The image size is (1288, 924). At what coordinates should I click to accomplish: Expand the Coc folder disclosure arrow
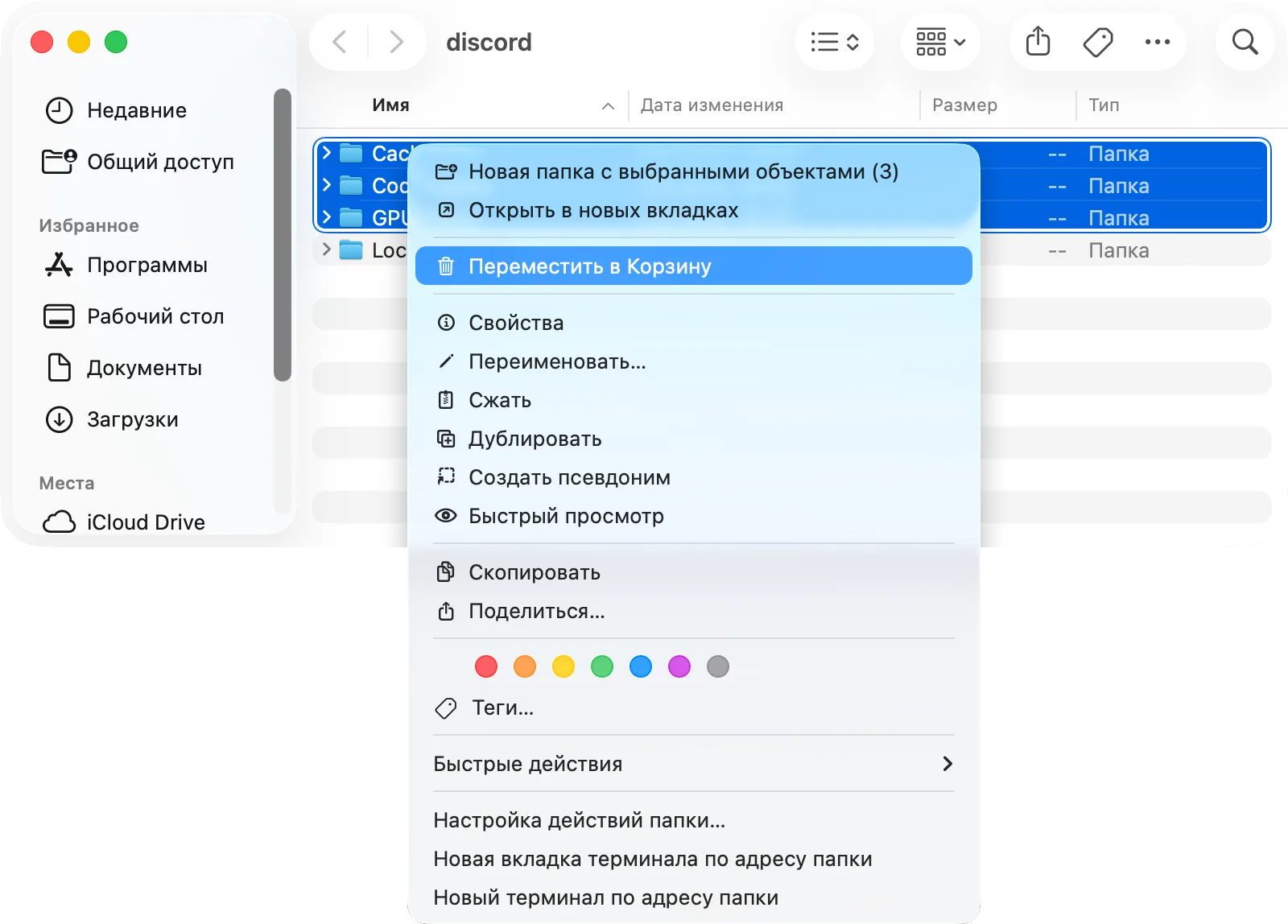(327, 185)
